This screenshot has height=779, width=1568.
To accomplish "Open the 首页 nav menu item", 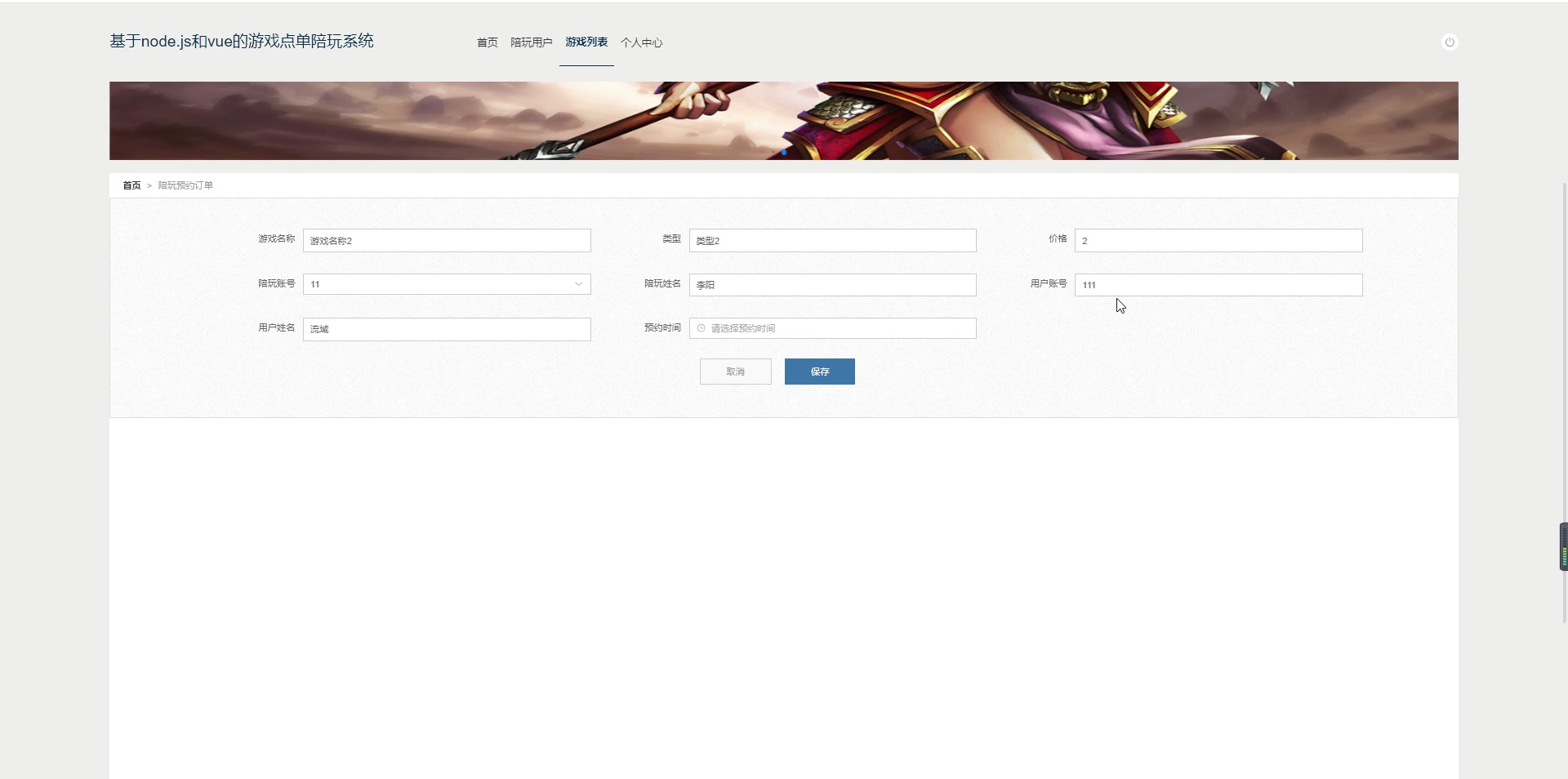I will [488, 42].
